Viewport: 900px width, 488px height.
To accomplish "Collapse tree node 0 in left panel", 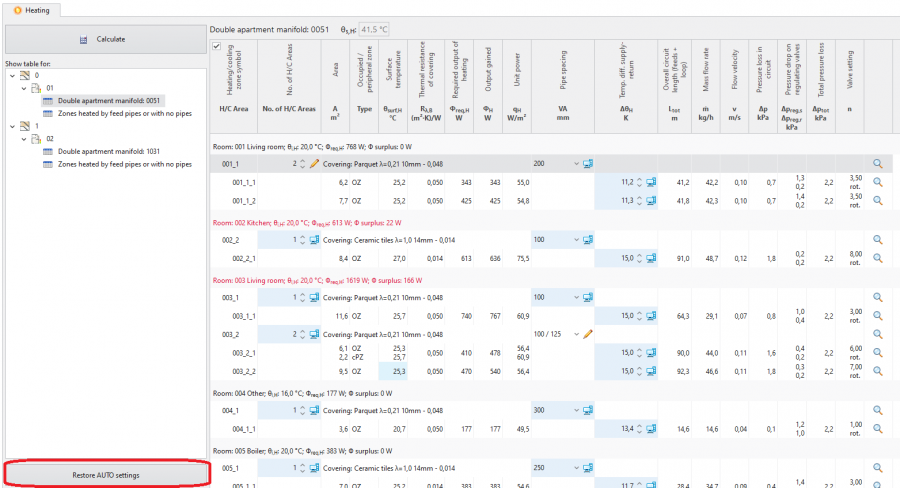I will [x=10, y=75].
